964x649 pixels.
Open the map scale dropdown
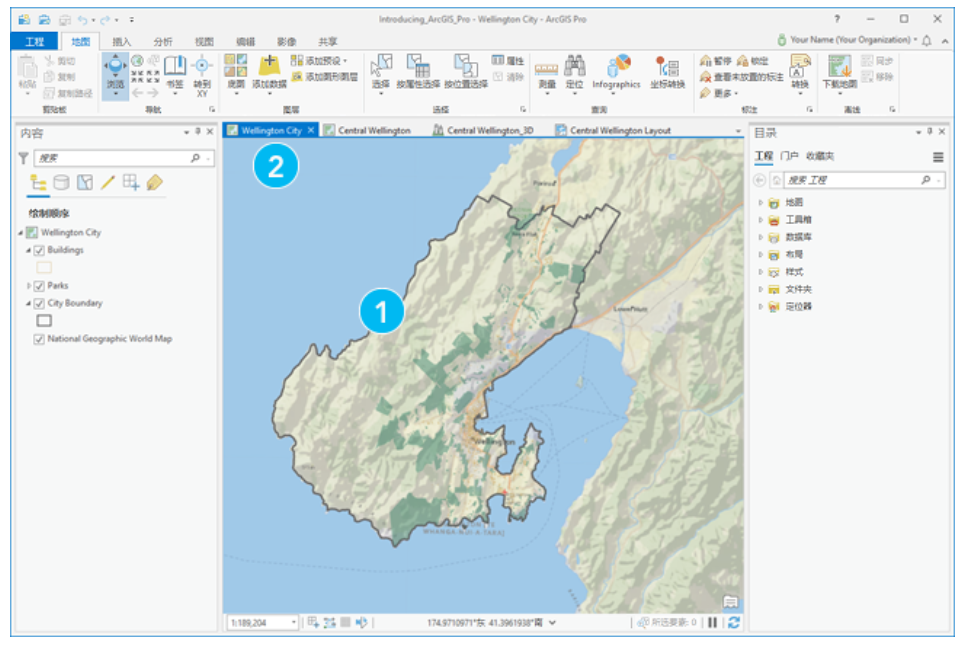tap(294, 623)
